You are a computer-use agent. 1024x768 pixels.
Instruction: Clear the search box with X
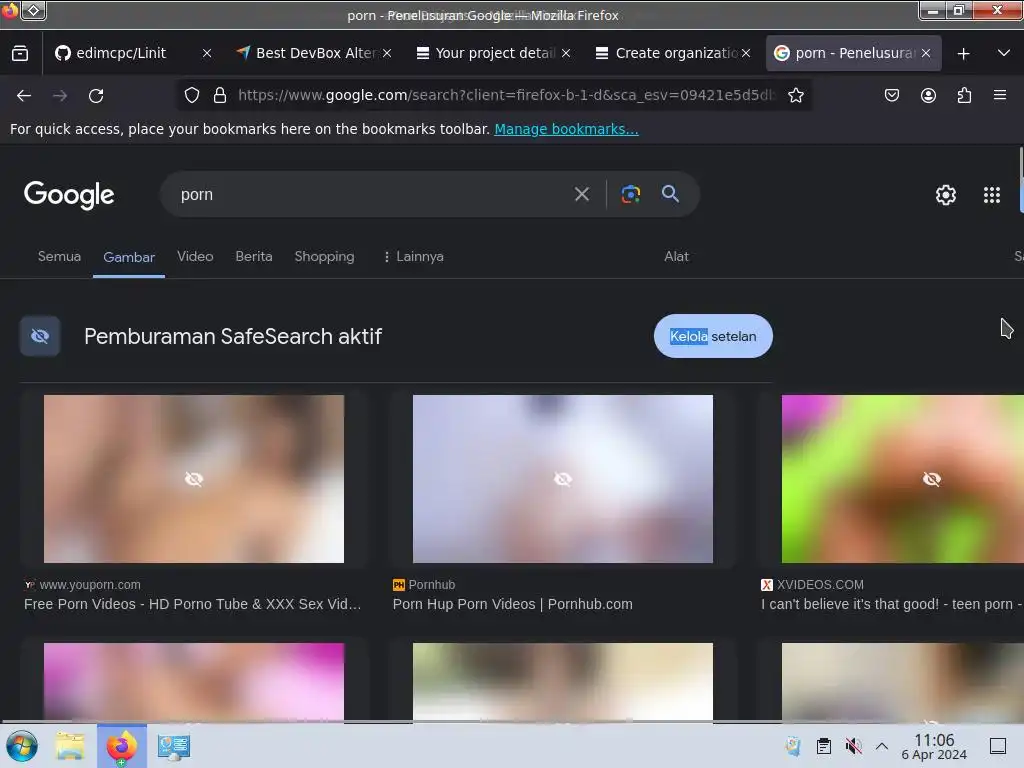[x=581, y=194]
